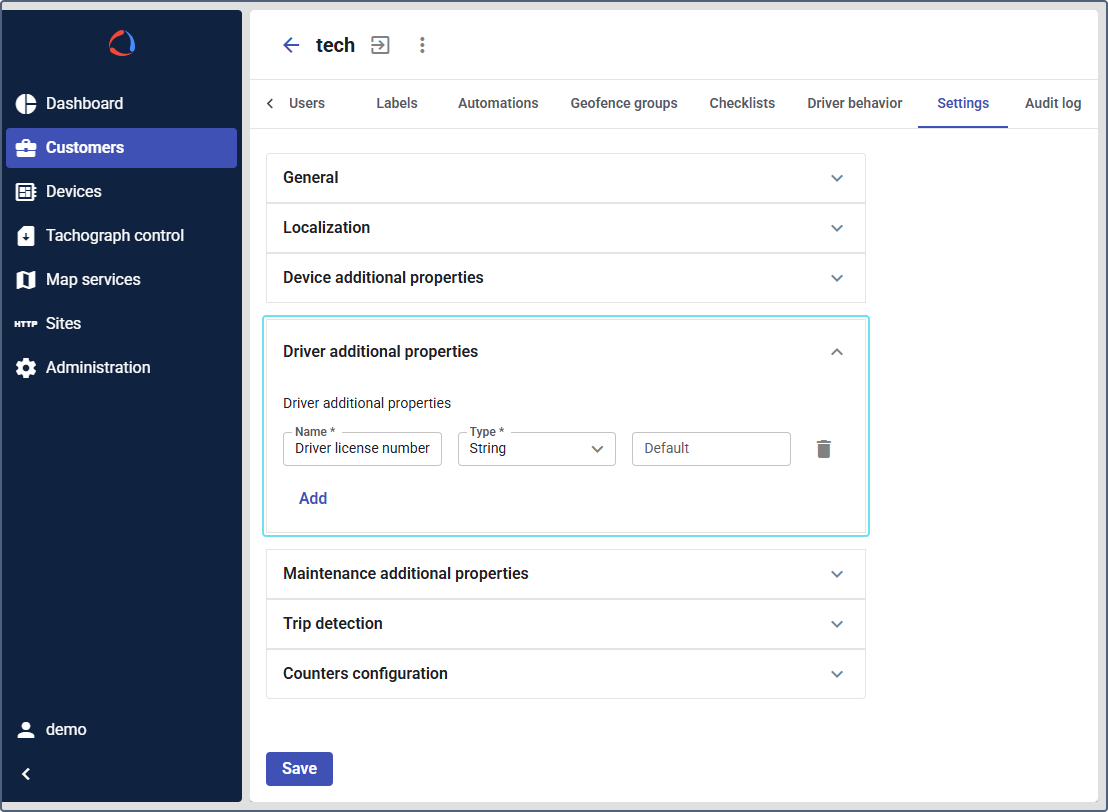This screenshot has width=1108, height=812.
Task: Open Tachograph control section
Action: pyautogui.click(x=114, y=235)
